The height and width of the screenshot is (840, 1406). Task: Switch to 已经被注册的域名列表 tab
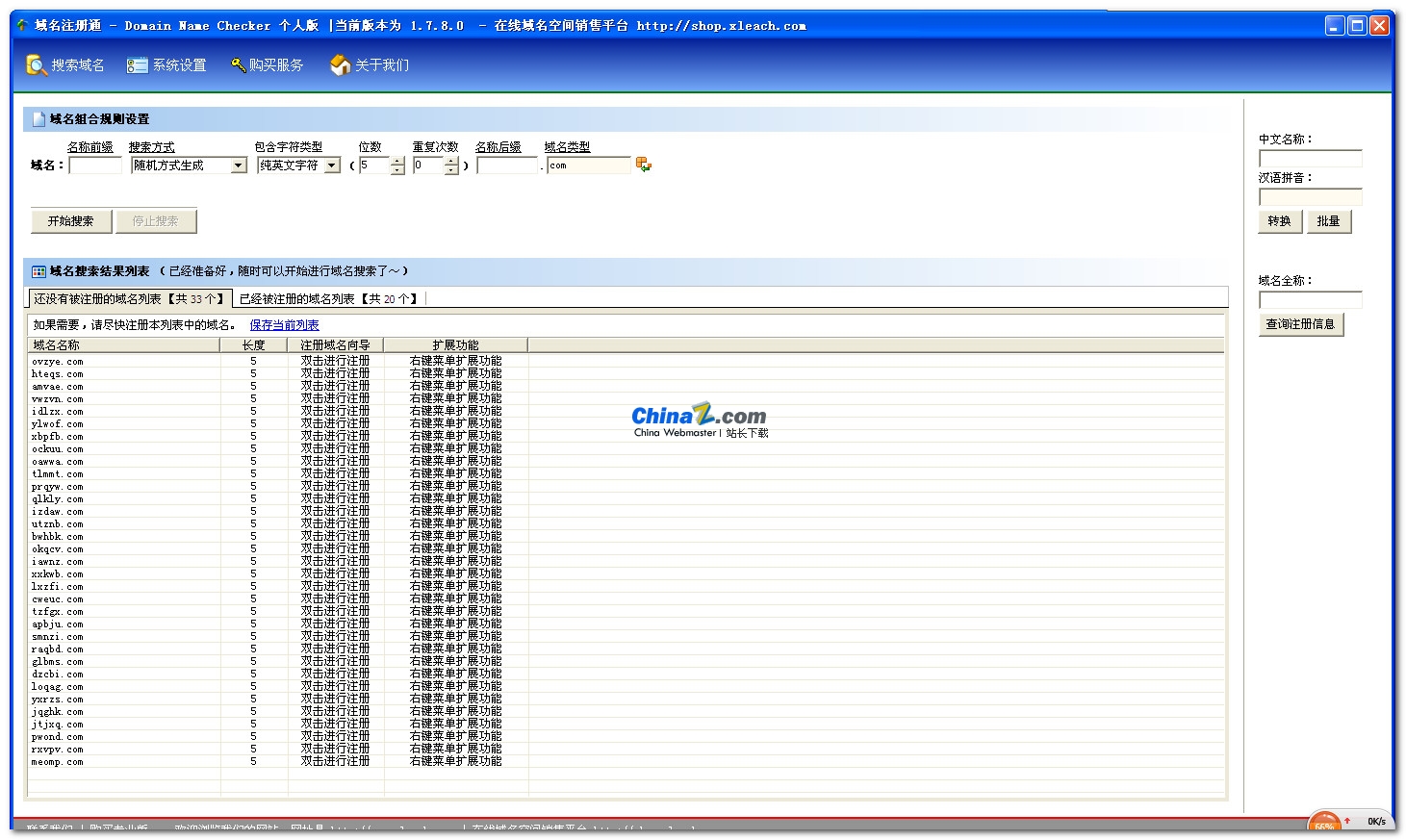[x=328, y=299]
